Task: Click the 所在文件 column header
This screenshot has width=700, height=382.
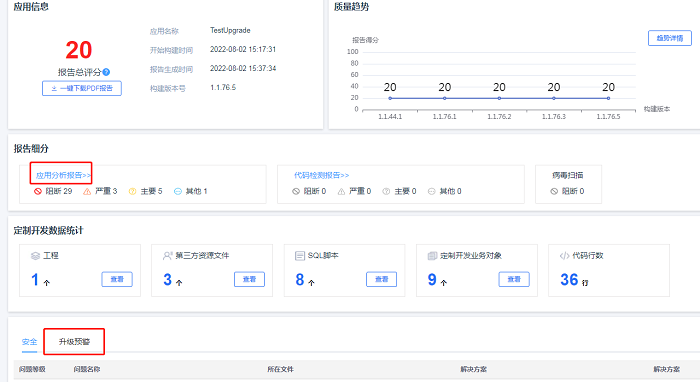Action: point(280,369)
